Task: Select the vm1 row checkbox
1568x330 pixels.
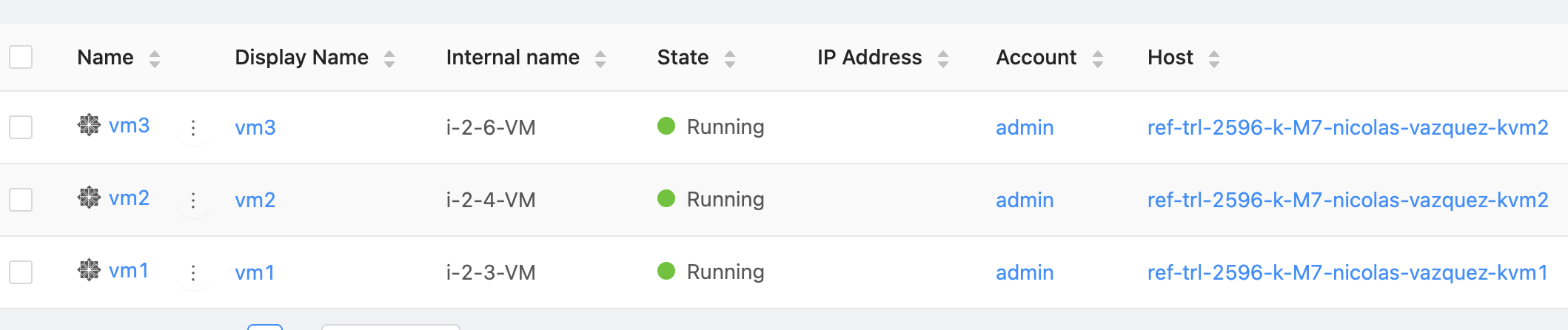Action: (x=21, y=272)
